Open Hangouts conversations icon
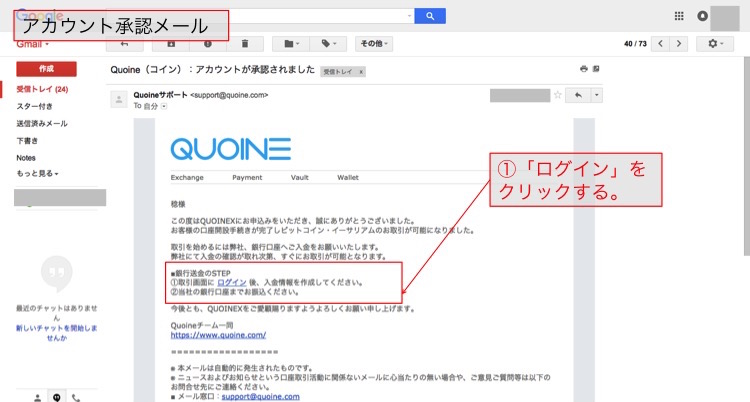 pos(57,397)
